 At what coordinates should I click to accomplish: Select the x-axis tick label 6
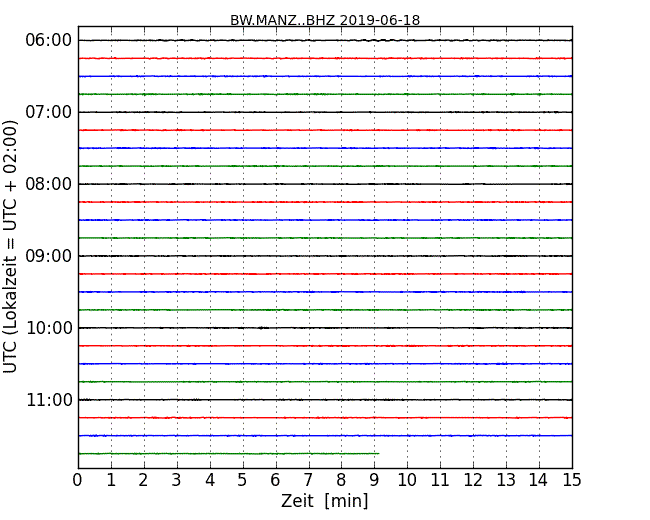[x=275, y=480]
